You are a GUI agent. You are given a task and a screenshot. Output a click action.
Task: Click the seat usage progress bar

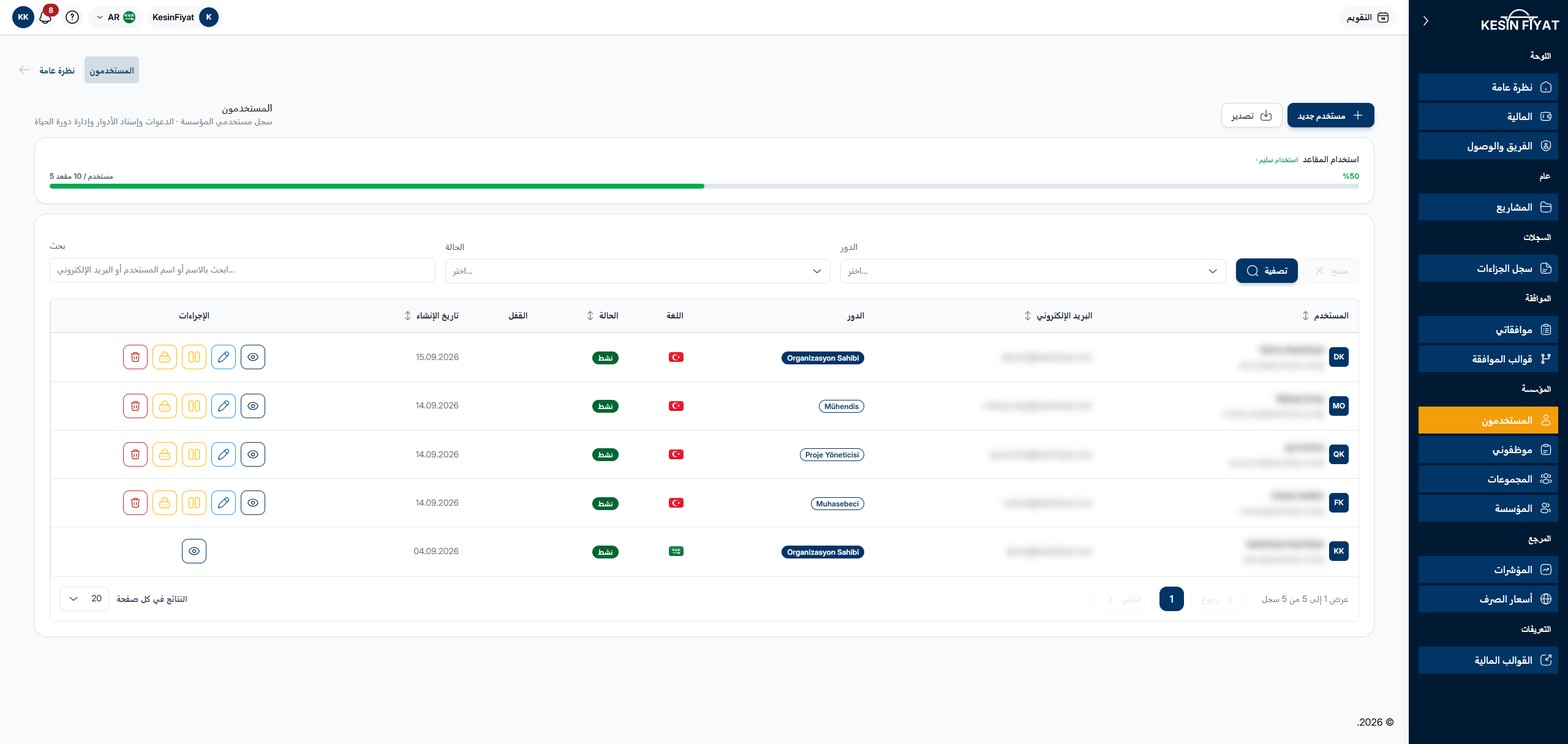(x=704, y=186)
